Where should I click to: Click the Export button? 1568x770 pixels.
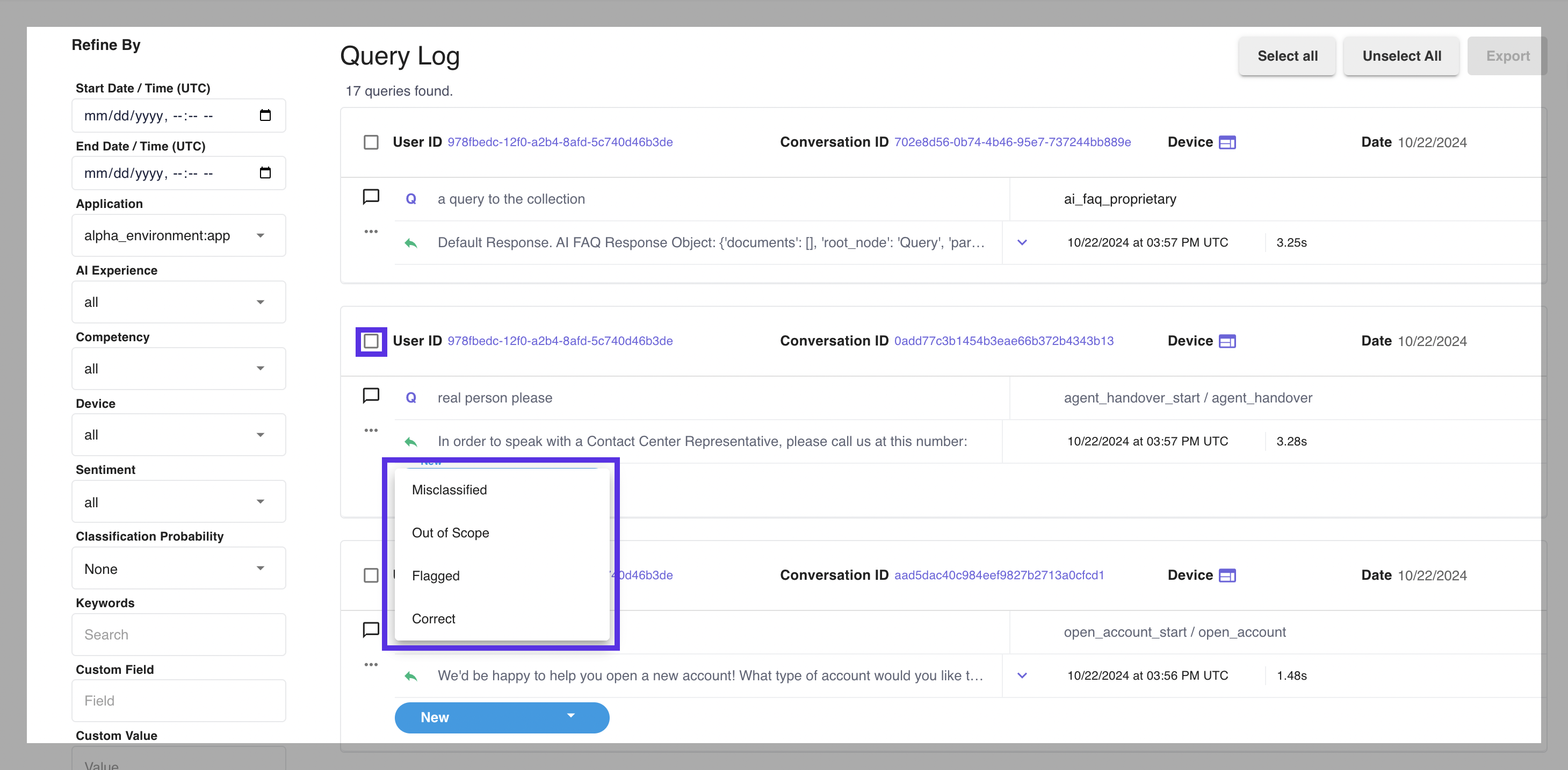[x=1507, y=56]
